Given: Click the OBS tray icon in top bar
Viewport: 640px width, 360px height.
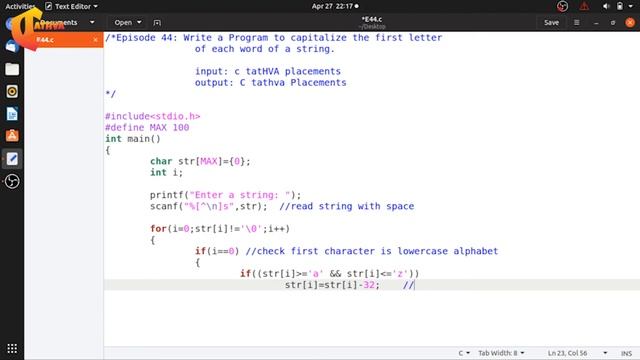Looking at the screenshot, I should pos(562,6).
